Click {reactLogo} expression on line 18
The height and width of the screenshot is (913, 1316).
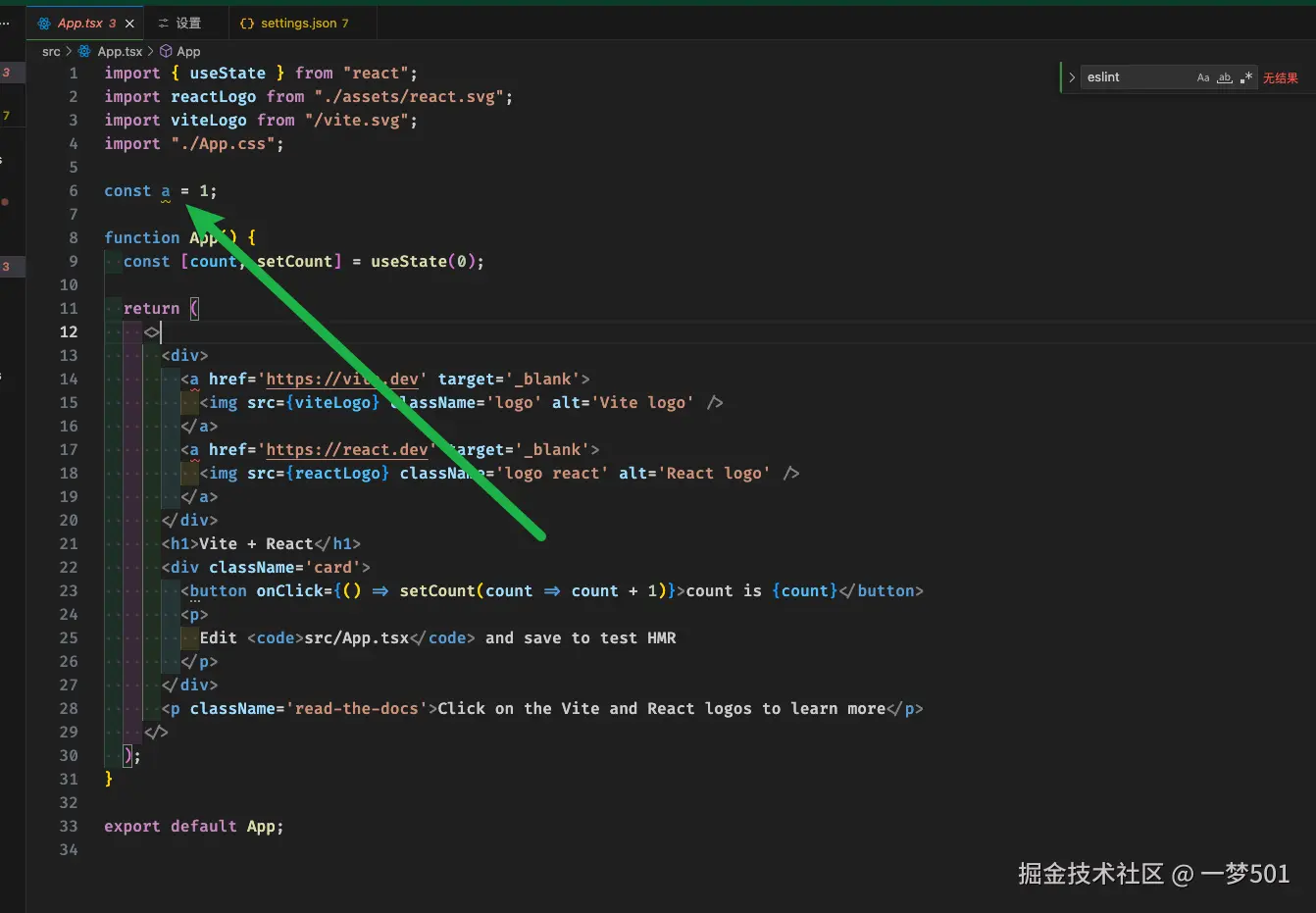tap(337, 474)
